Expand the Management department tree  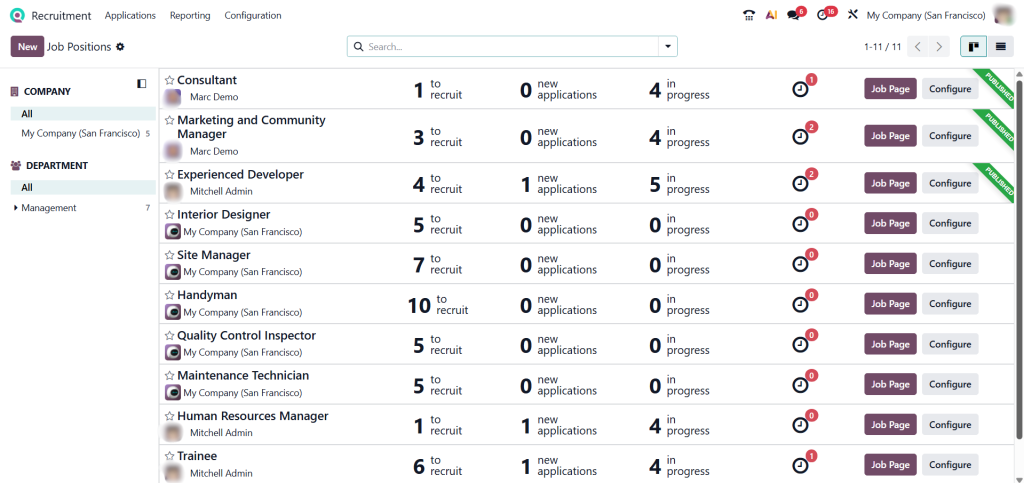[x=16, y=208]
